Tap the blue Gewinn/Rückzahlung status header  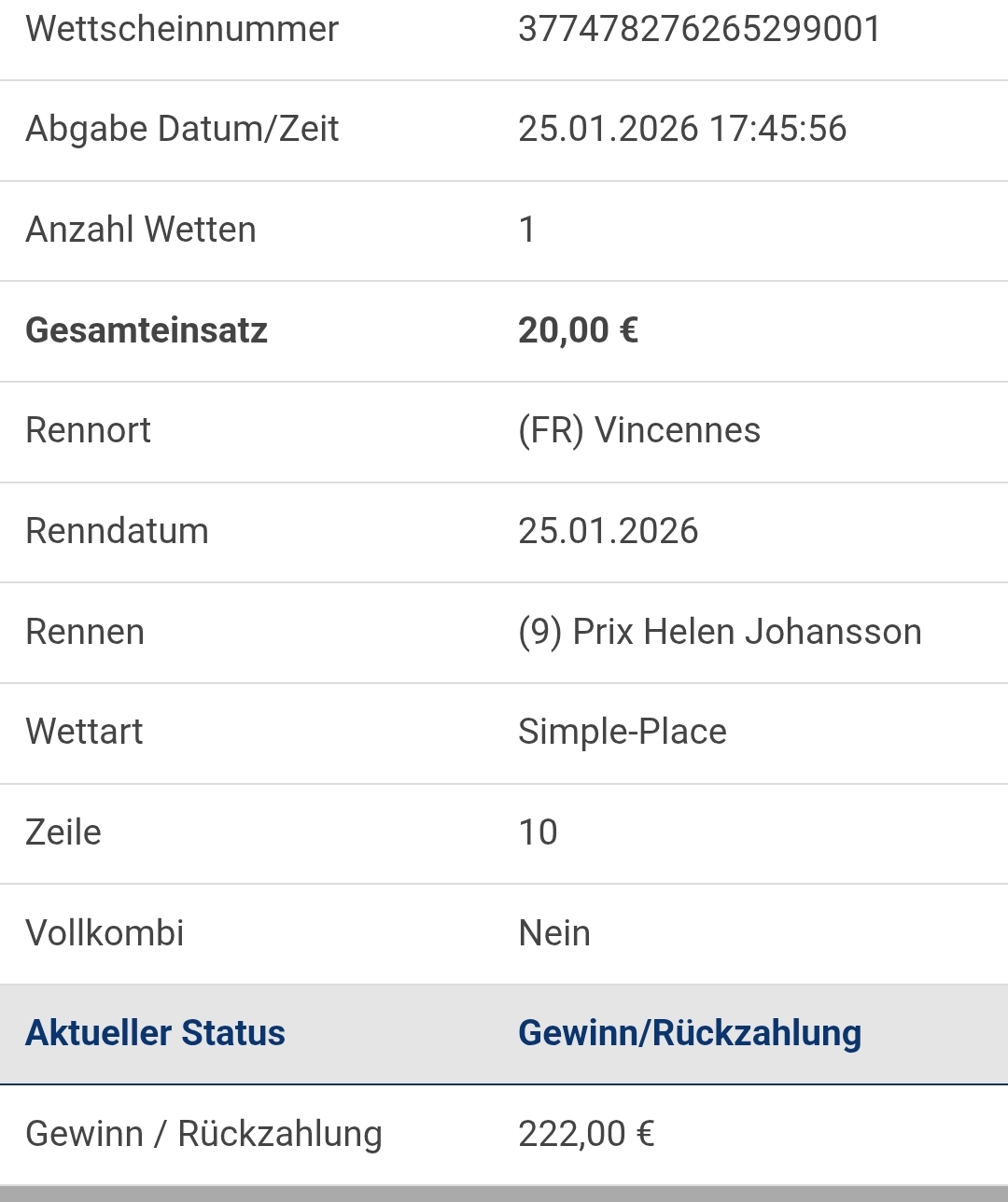[690, 1033]
